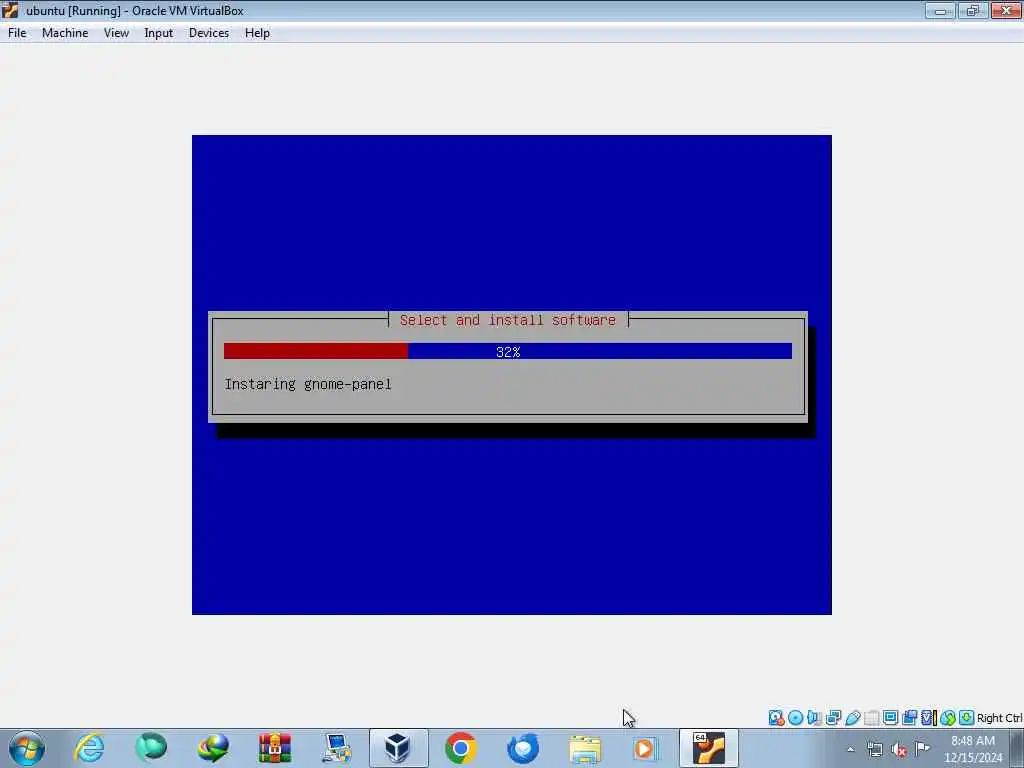Screen dimensions: 1024x768
Task: Click the 'Select and install software' title
Action: pyautogui.click(x=507, y=320)
